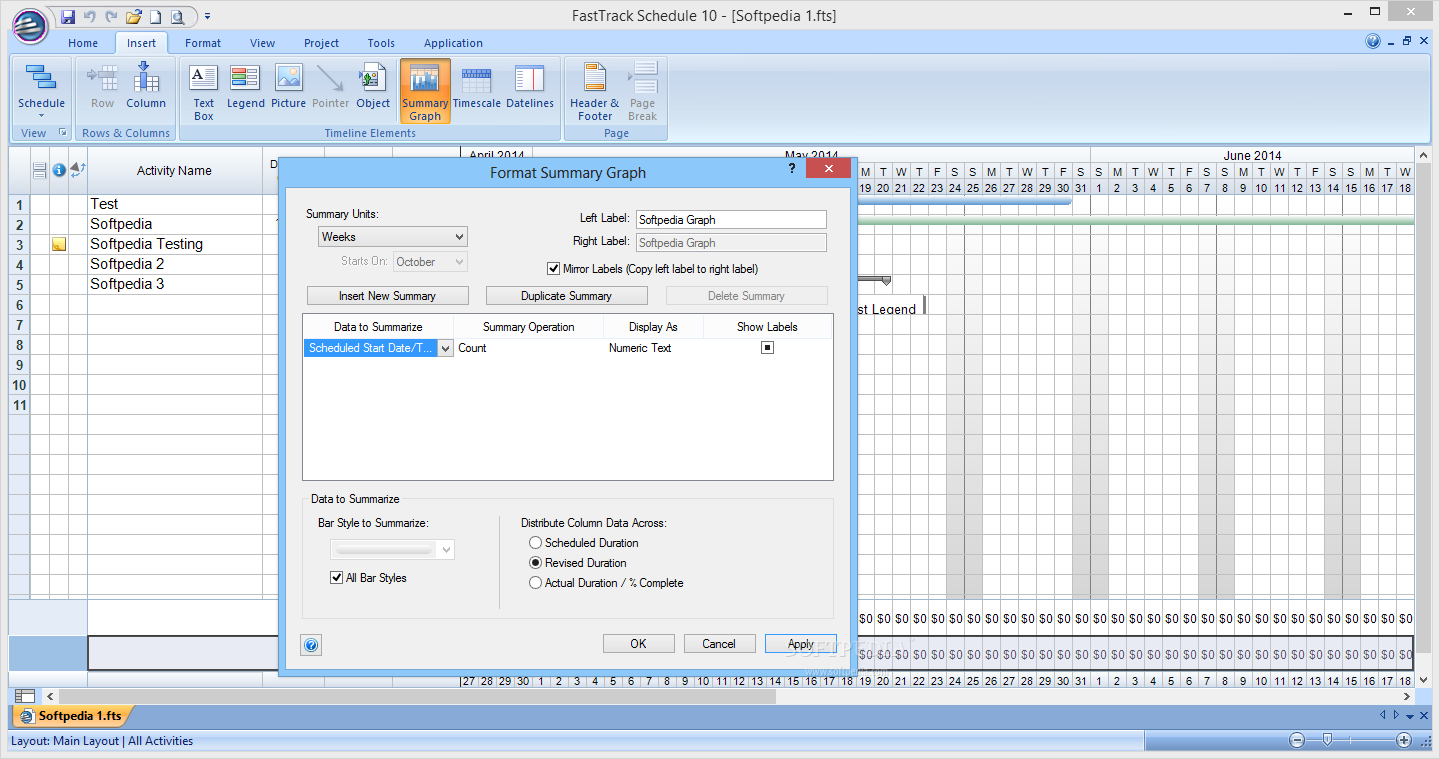
Task: Save the schedule from quick access toolbar
Action: pyautogui.click(x=67, y=17)
